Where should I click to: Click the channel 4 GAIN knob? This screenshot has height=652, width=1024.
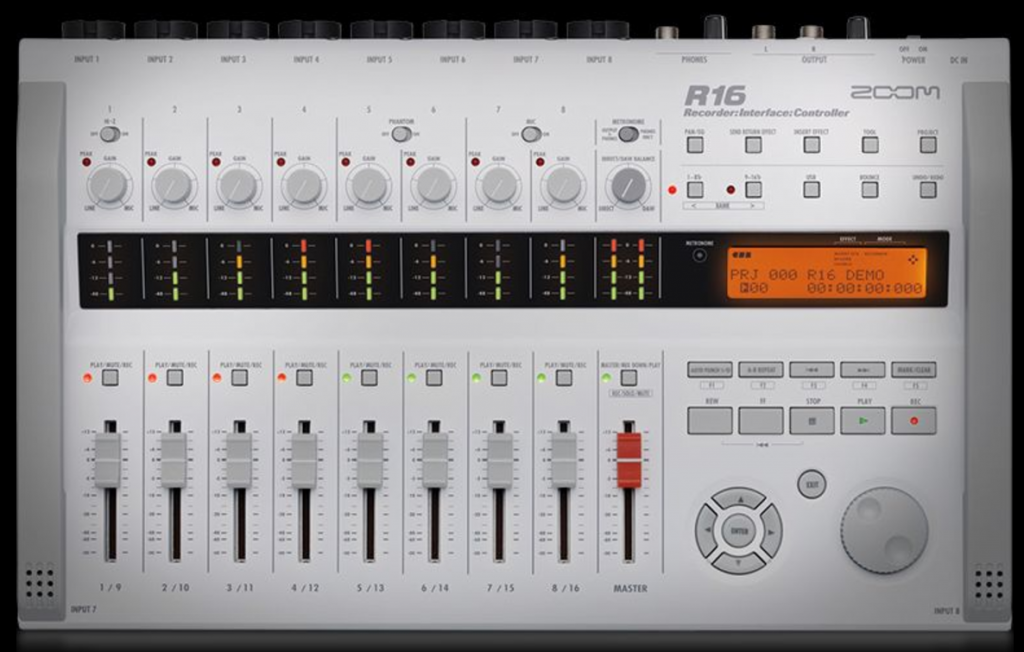[304, 186]
